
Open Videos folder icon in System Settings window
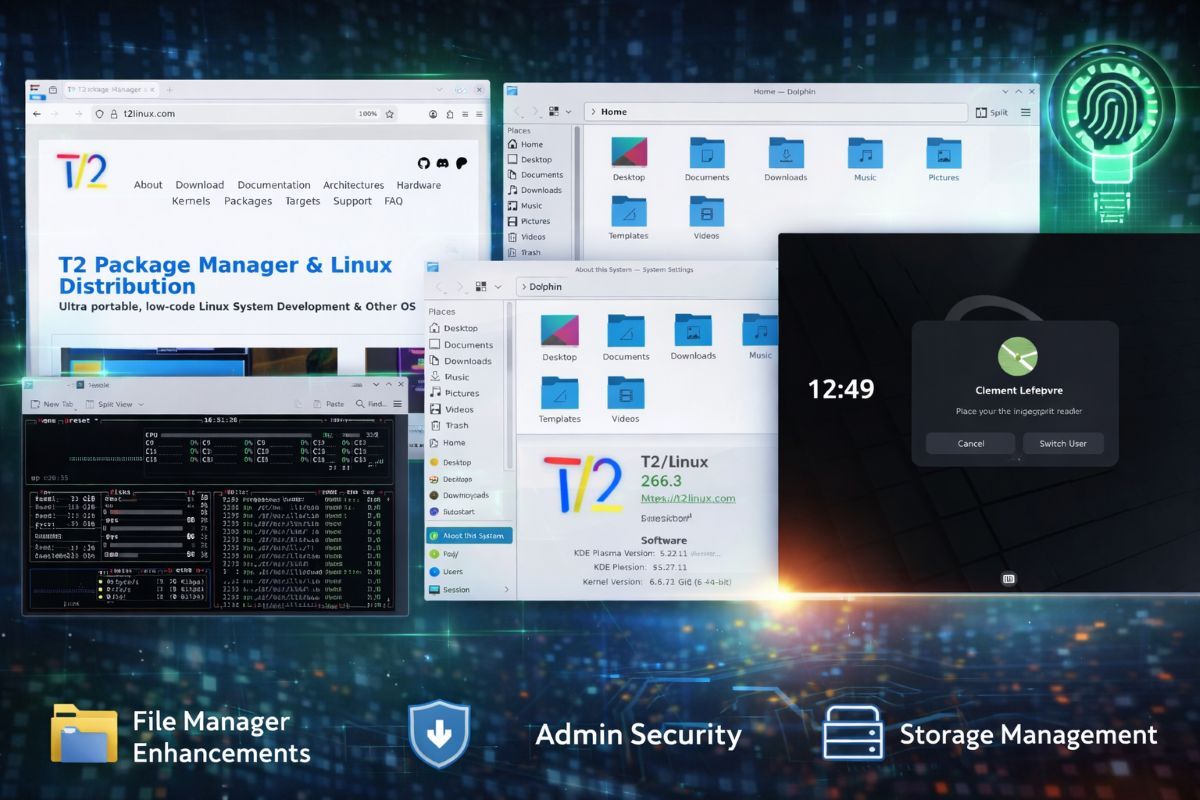point(626,392)
